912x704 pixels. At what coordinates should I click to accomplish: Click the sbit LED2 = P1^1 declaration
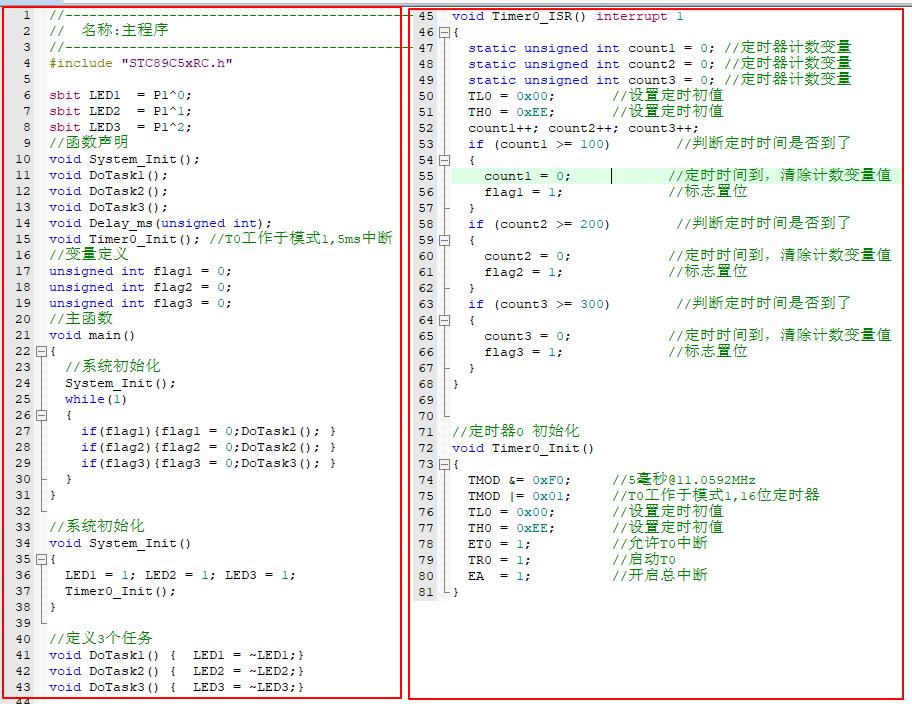(120, 111)
